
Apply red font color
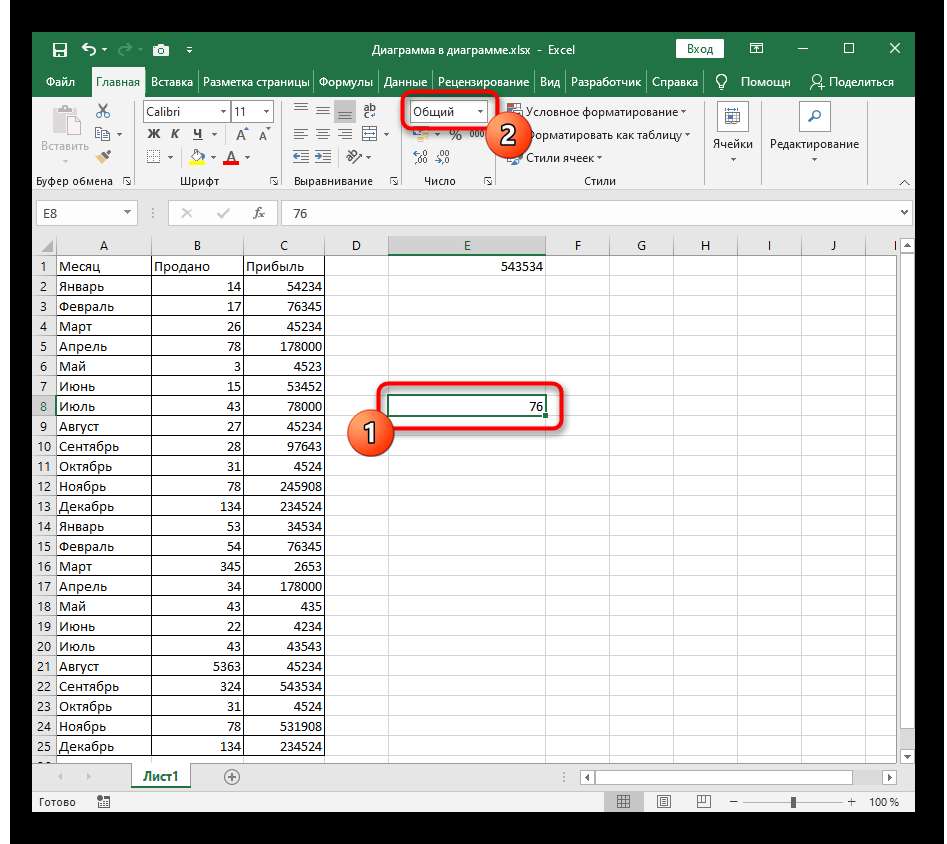coord(231,157)
